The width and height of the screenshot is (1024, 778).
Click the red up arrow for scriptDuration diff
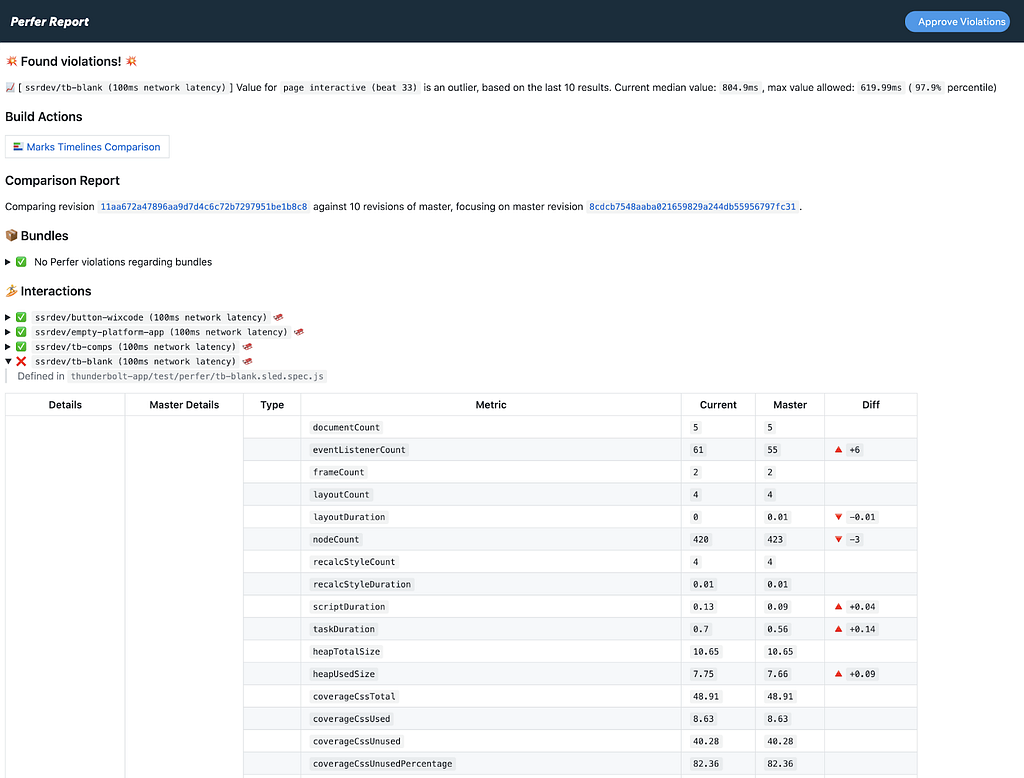point(839,607)
